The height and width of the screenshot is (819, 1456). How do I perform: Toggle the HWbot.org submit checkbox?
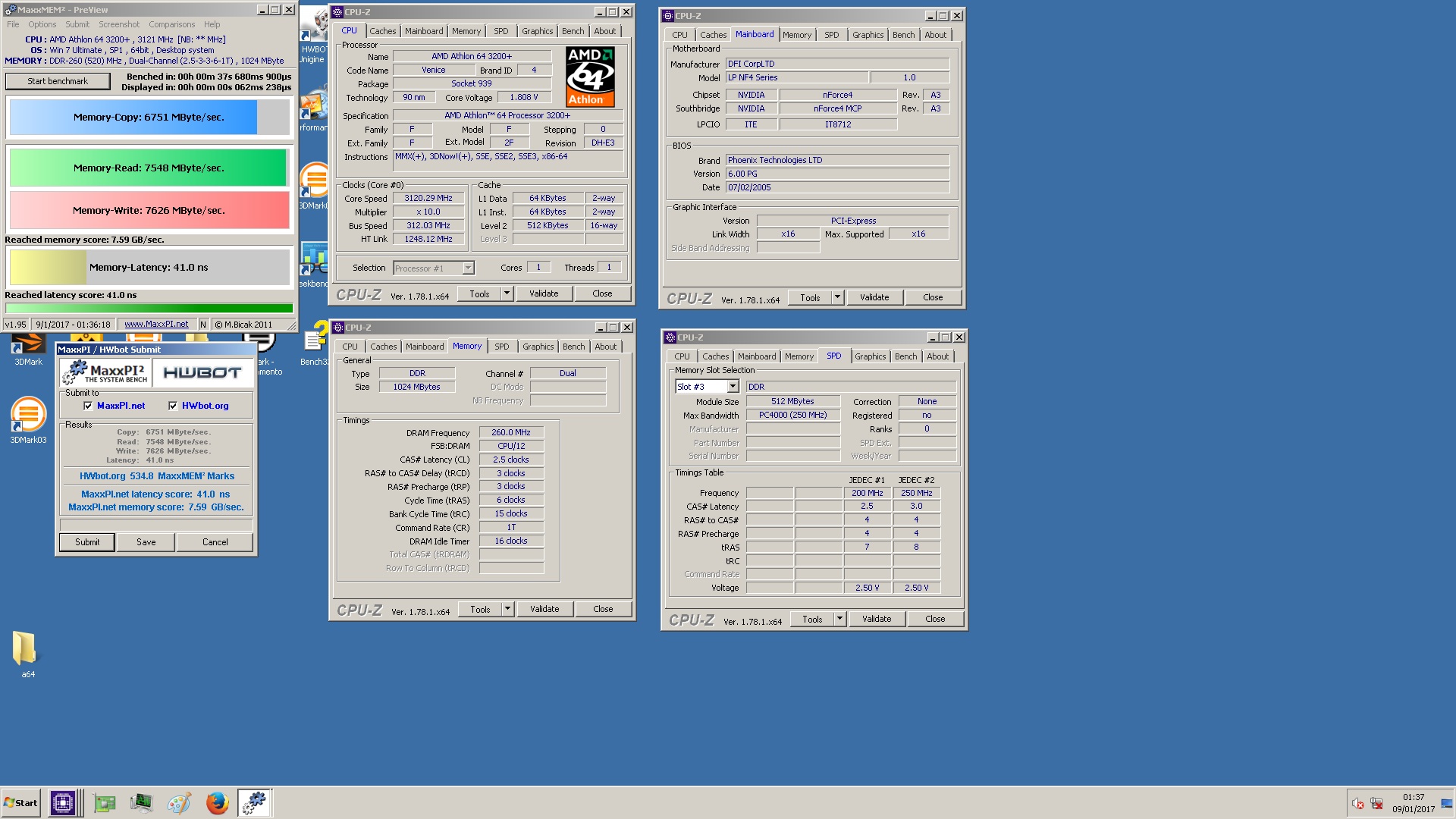click(x=173, y=406)
